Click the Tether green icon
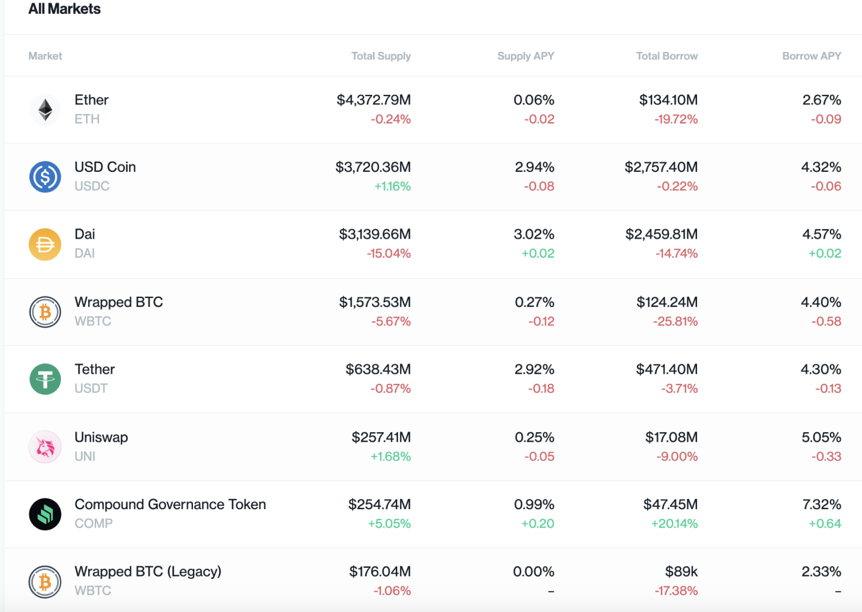The image size is (862, 612). click(x=45, y=379)
